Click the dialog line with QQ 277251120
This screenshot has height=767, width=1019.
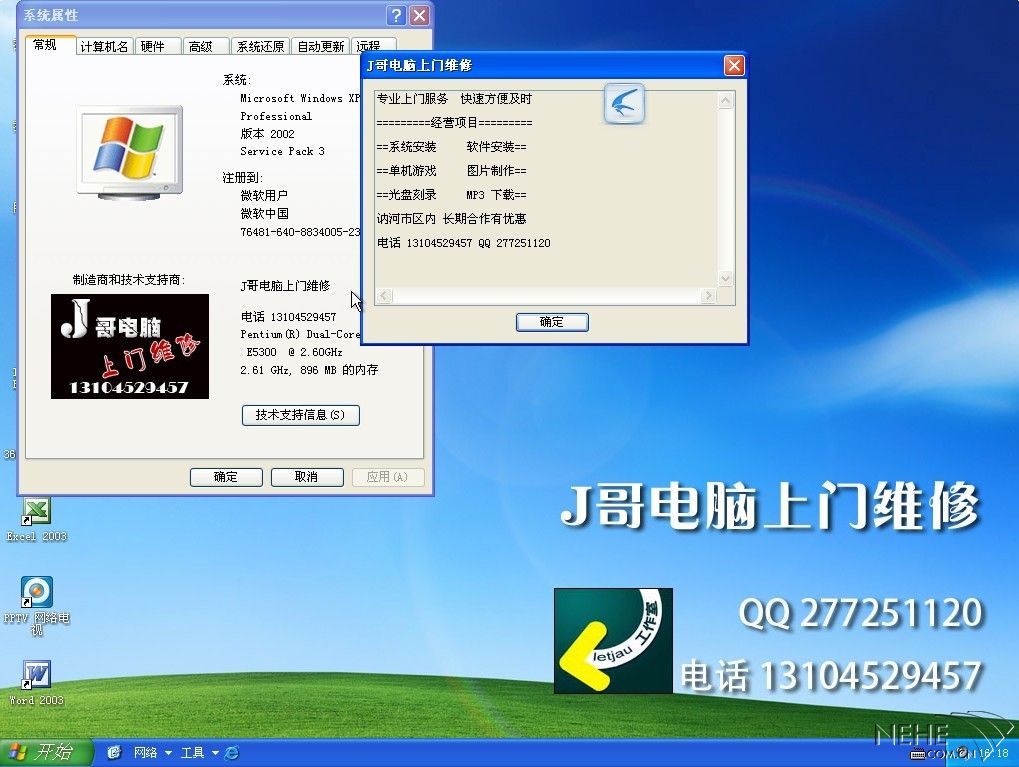pos(463,243)
